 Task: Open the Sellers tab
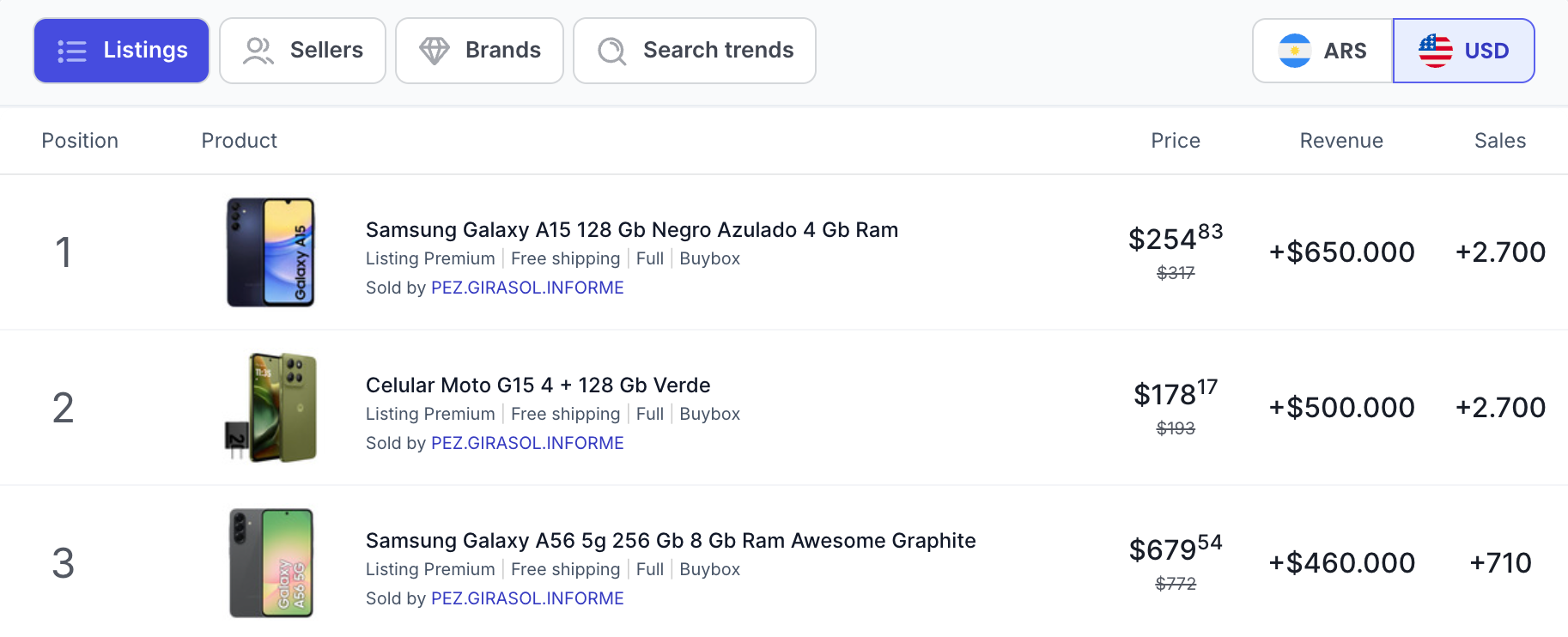(x=302, y=52)
